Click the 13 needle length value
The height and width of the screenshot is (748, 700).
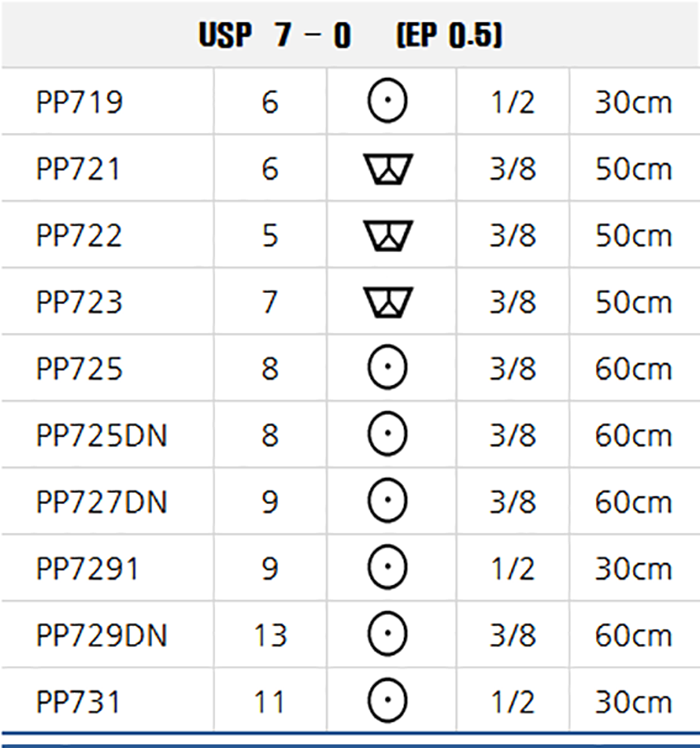(x=271, y=635)
